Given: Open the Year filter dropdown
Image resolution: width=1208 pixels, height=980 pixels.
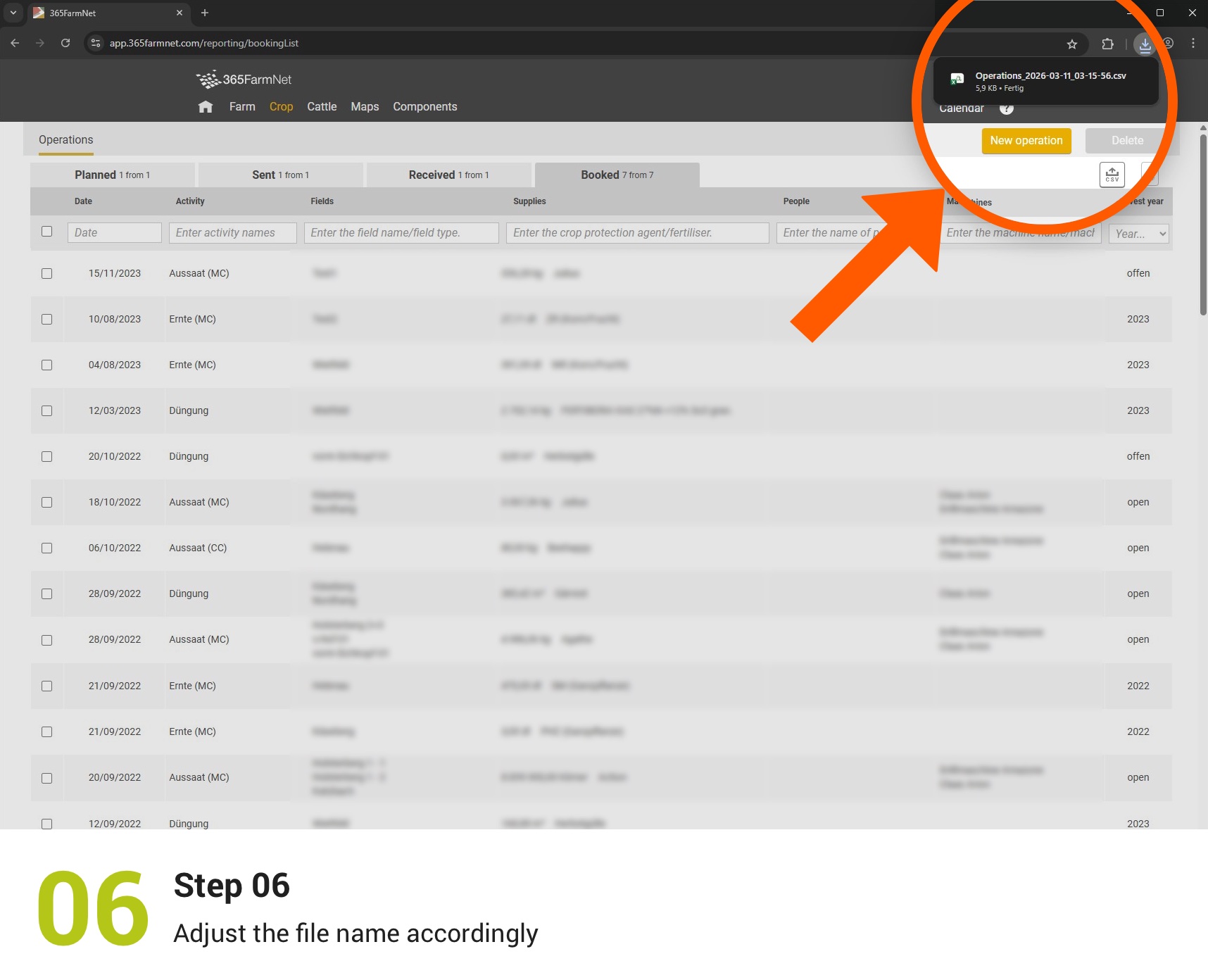Looking at the screenshot, I should point(1138,233).
